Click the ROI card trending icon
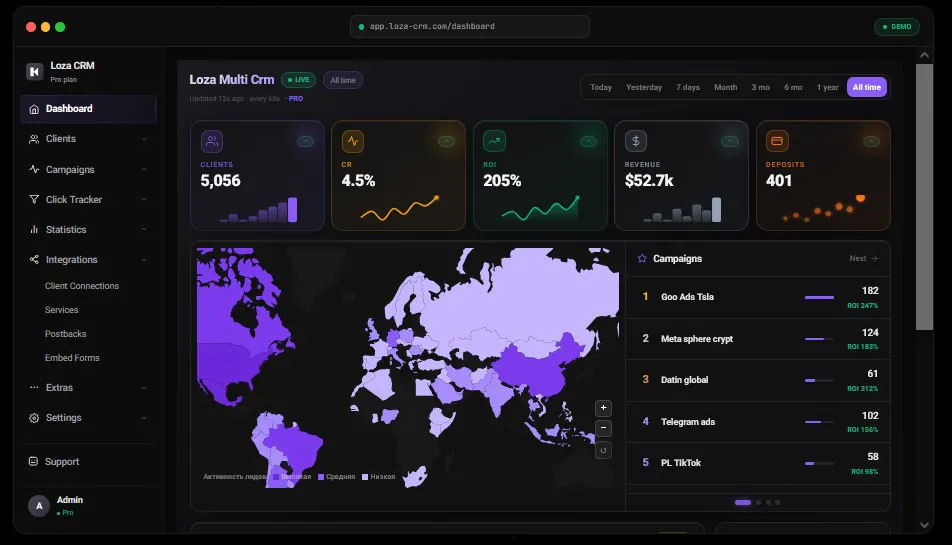The width and height of the screenshot is (952, 545). 494,141
